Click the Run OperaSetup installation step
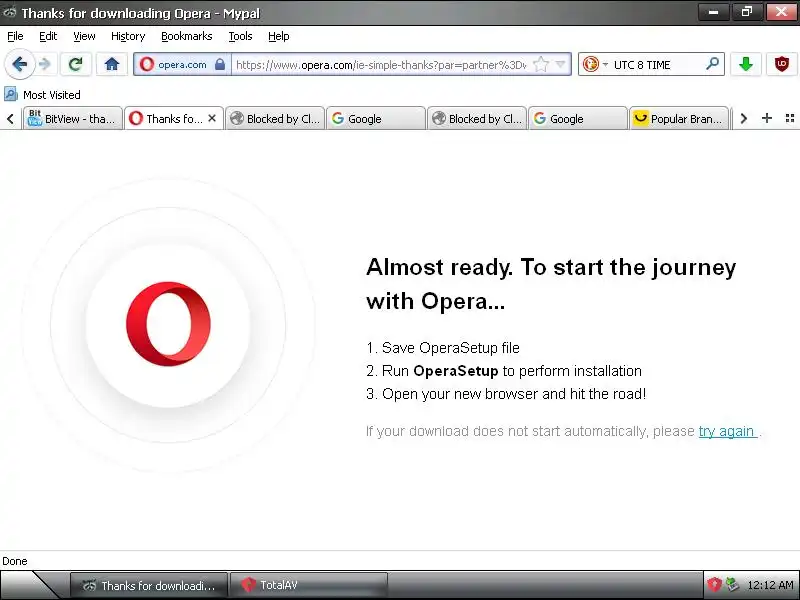Viewport: 800px width, 600px height. coord(504,371)
